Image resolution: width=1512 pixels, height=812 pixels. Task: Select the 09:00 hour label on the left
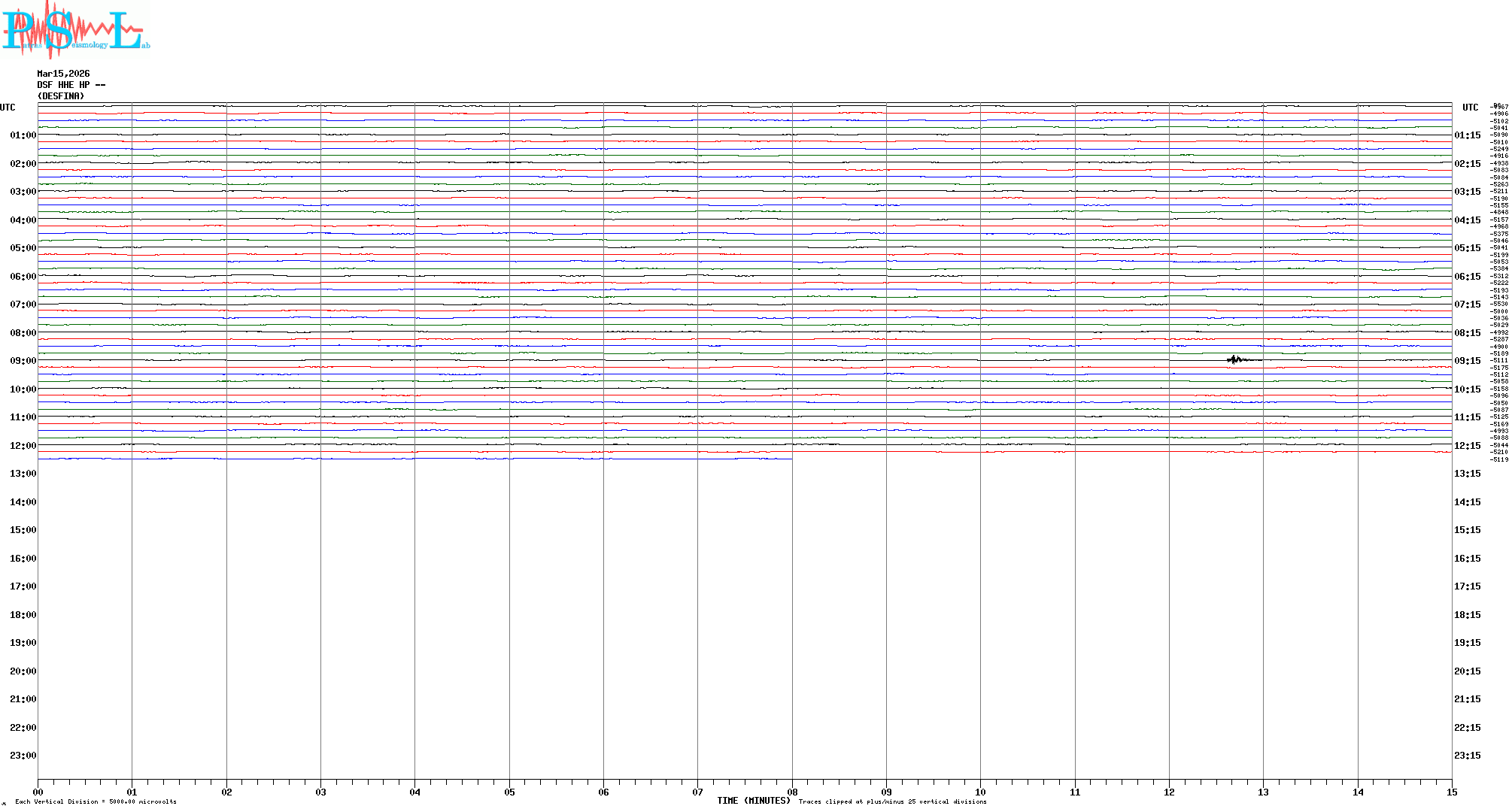[23, 361]
